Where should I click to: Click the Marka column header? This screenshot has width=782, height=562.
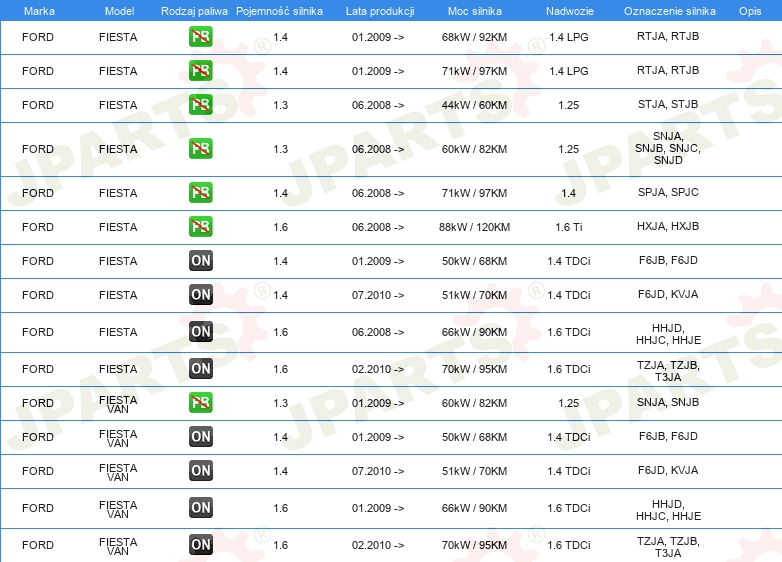tap(39, 11)
